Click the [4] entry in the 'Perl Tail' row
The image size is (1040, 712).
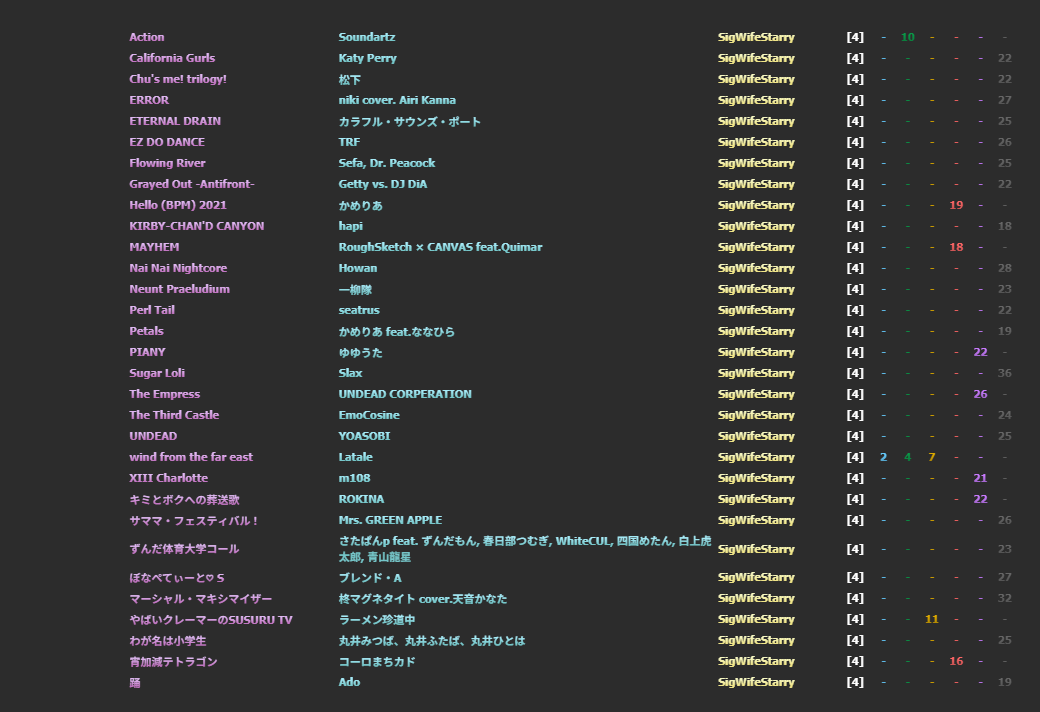(854, 310)
